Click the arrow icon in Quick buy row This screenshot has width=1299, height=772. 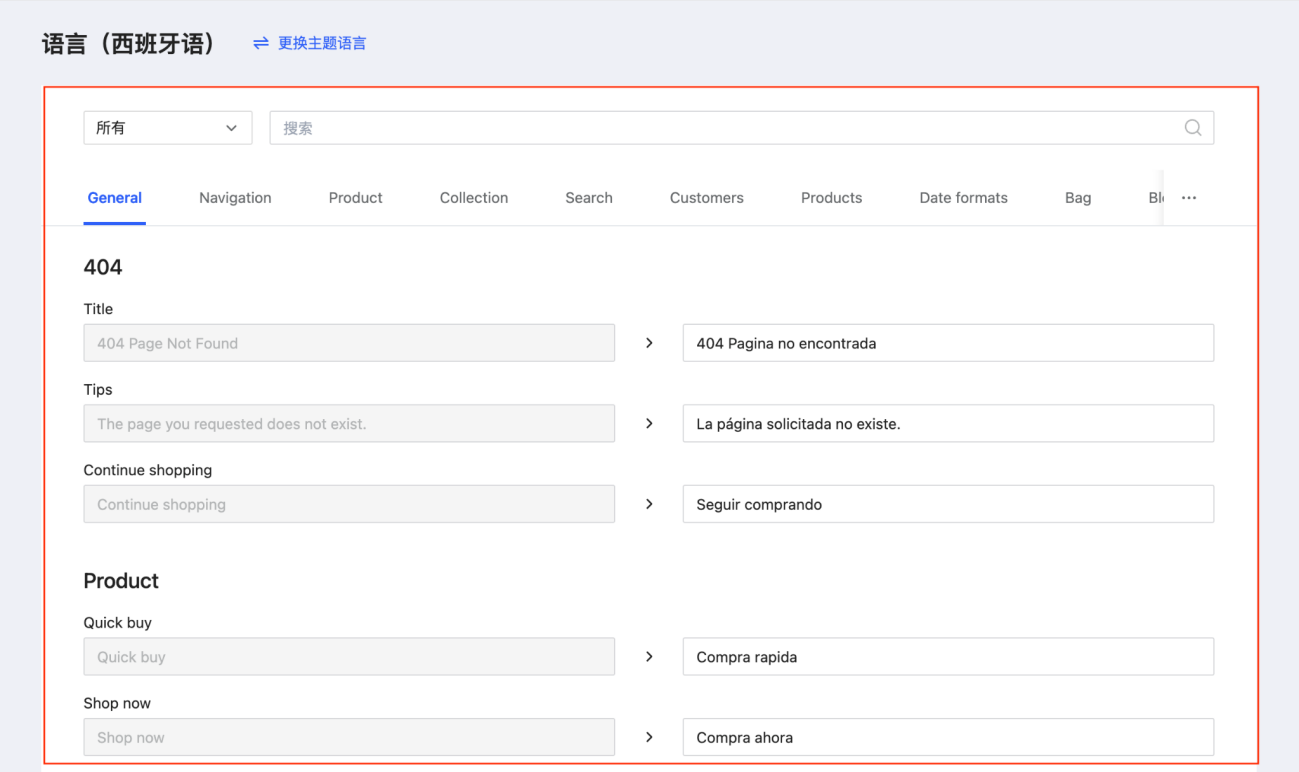coord(649,657)
